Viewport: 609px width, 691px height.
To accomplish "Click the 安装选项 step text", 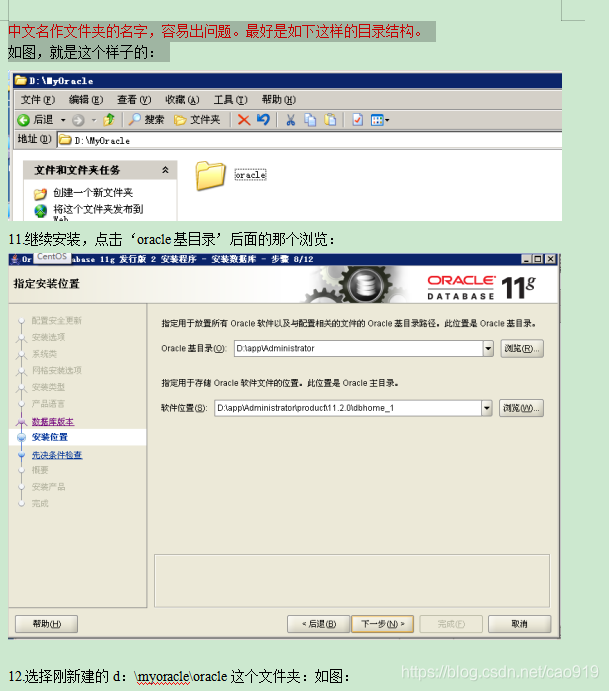I will tap(48, 337).
